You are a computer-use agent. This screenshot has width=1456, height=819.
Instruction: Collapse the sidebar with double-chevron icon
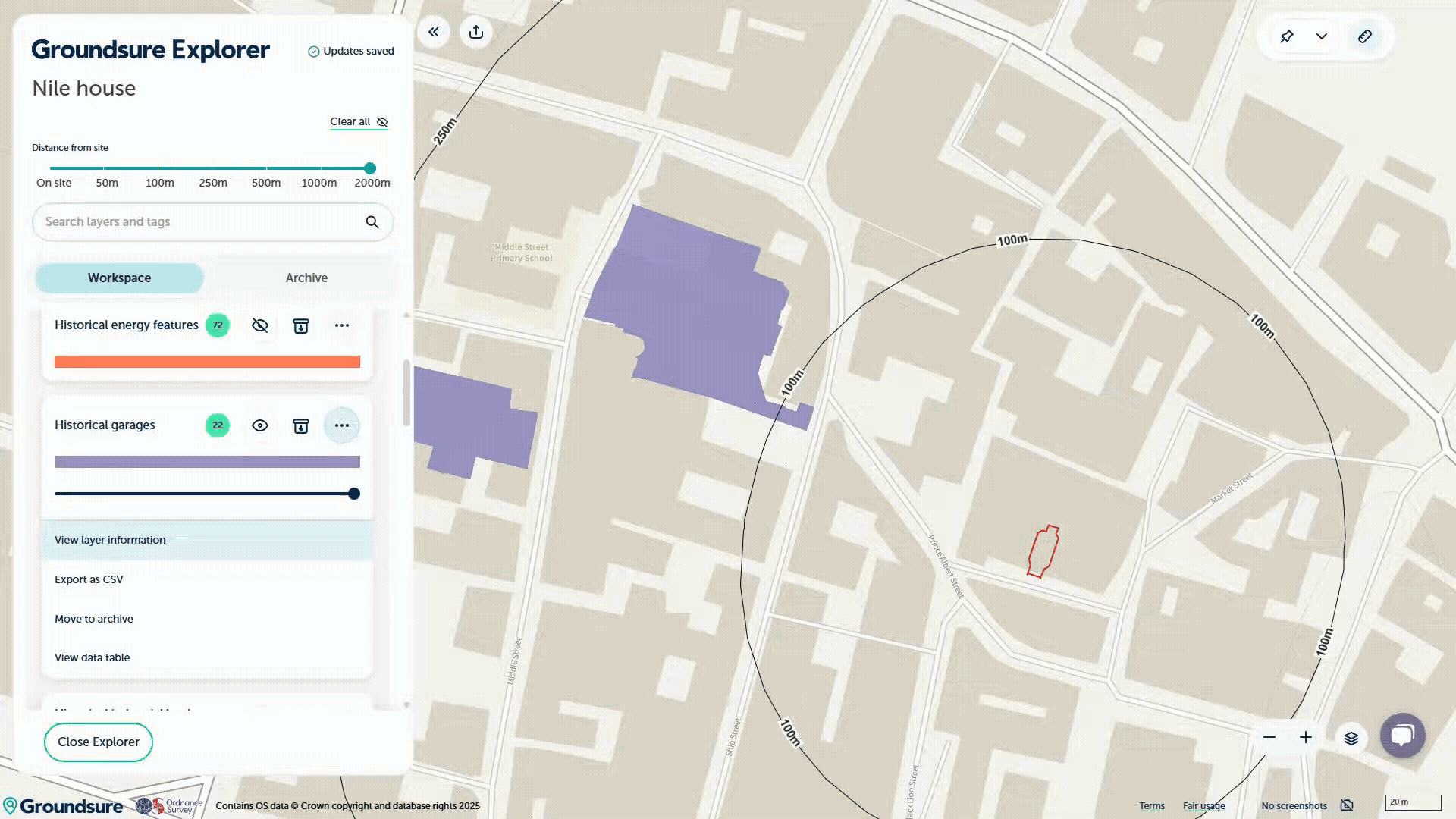(x=434, y=32)
